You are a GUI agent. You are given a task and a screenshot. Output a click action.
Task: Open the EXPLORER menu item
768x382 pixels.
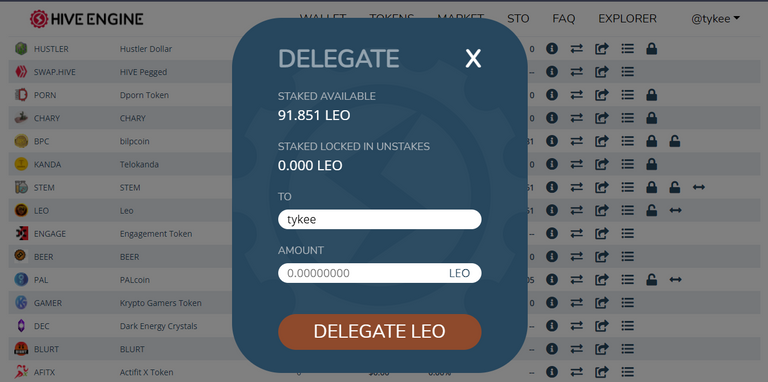pyautogui.click(x=627, y=19)
